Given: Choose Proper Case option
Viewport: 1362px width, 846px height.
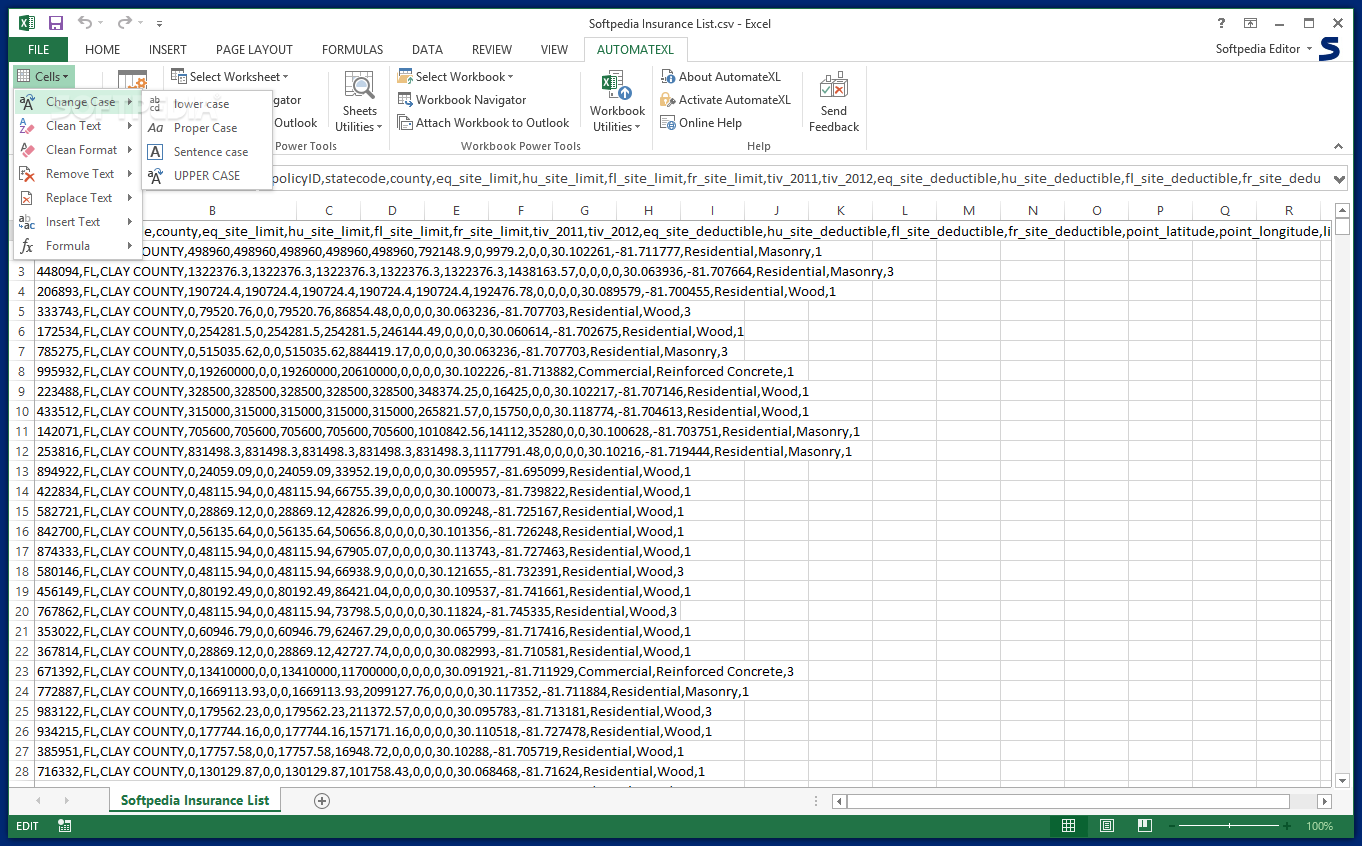Looking at the screenshot, I should point(206,128).
